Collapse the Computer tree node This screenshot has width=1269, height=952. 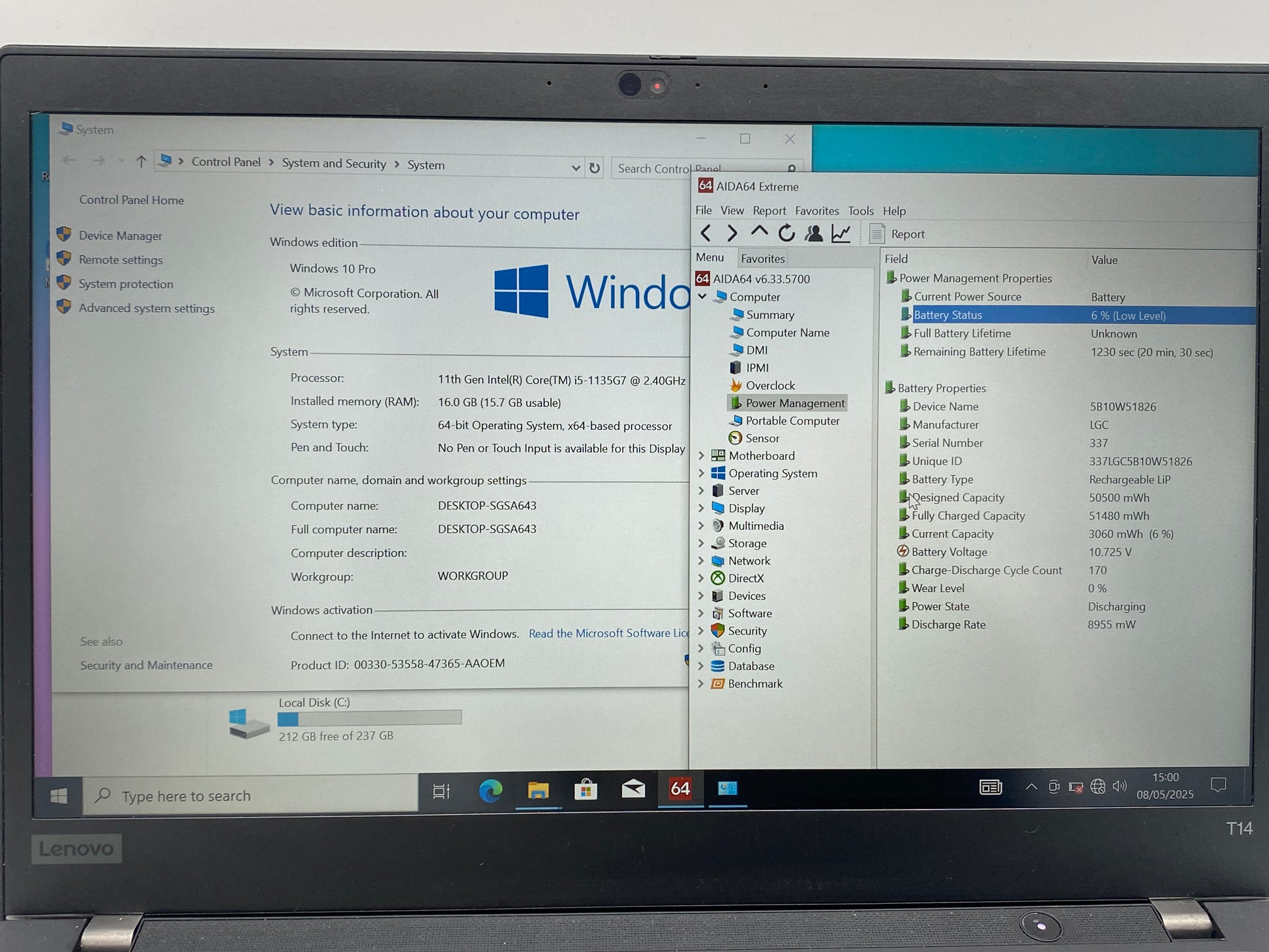pos(702,297)
